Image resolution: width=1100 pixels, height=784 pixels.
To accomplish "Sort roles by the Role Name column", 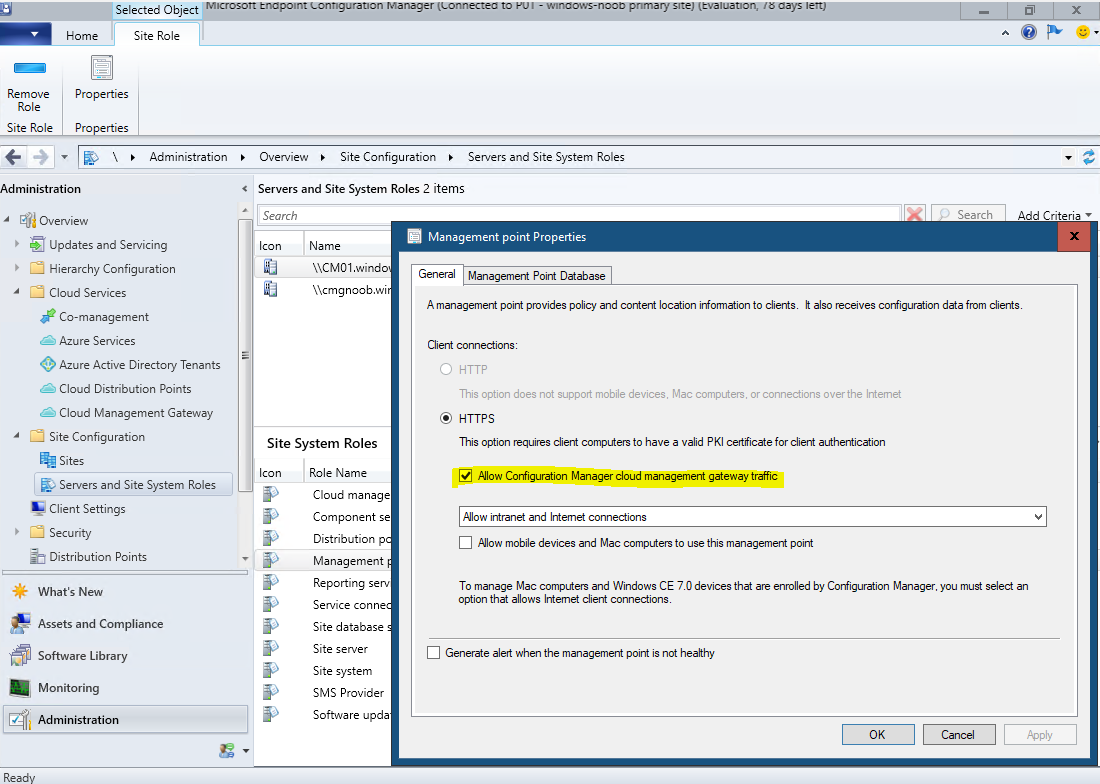I will tap(349, 473).
